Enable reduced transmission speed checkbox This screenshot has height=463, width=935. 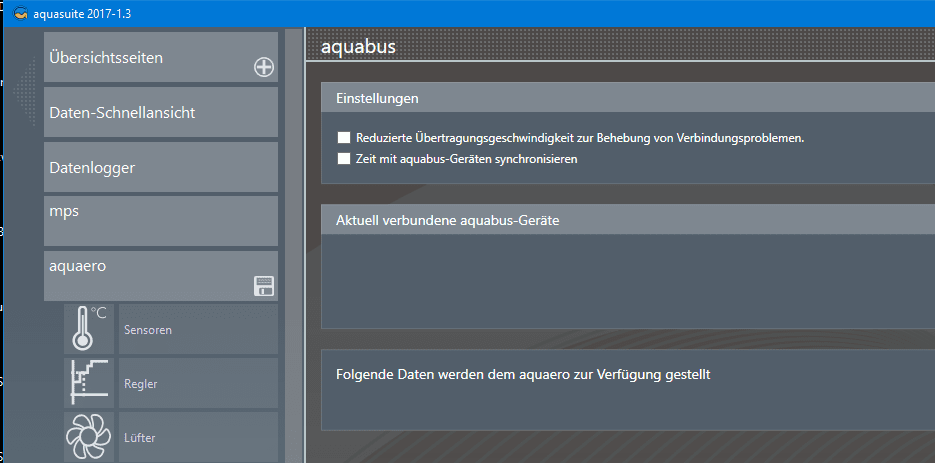(x=343, y=138)
